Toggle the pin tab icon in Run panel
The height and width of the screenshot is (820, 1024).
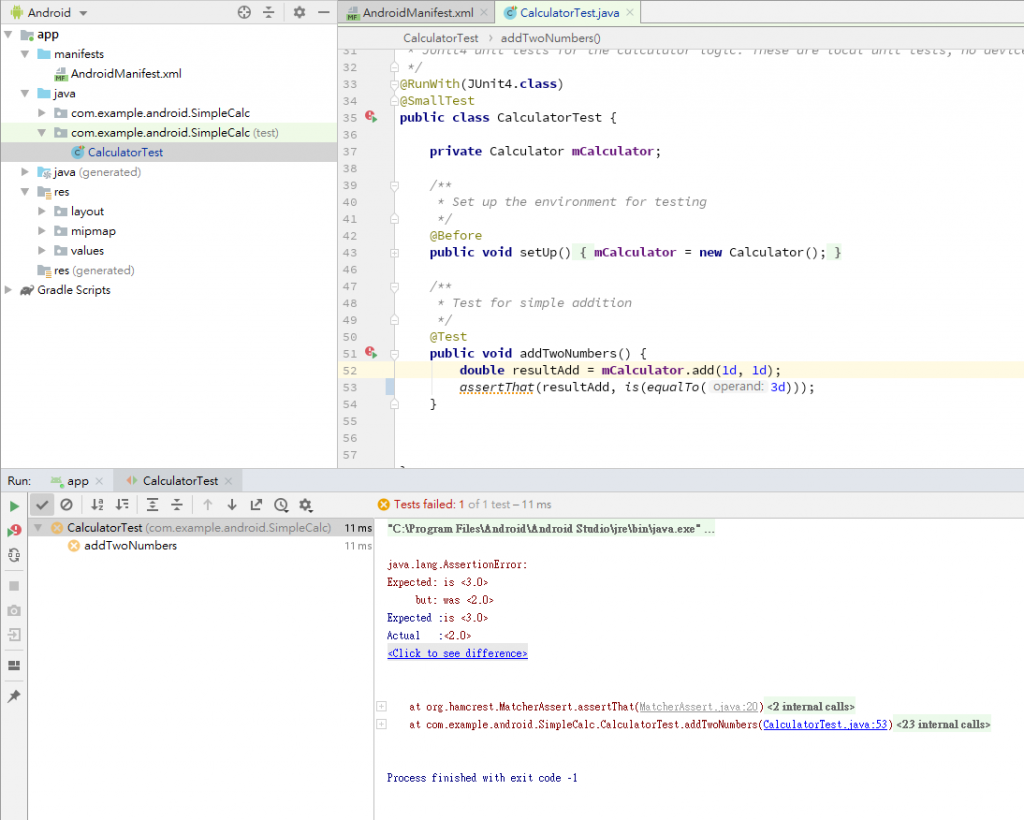(x=14, y=696)
